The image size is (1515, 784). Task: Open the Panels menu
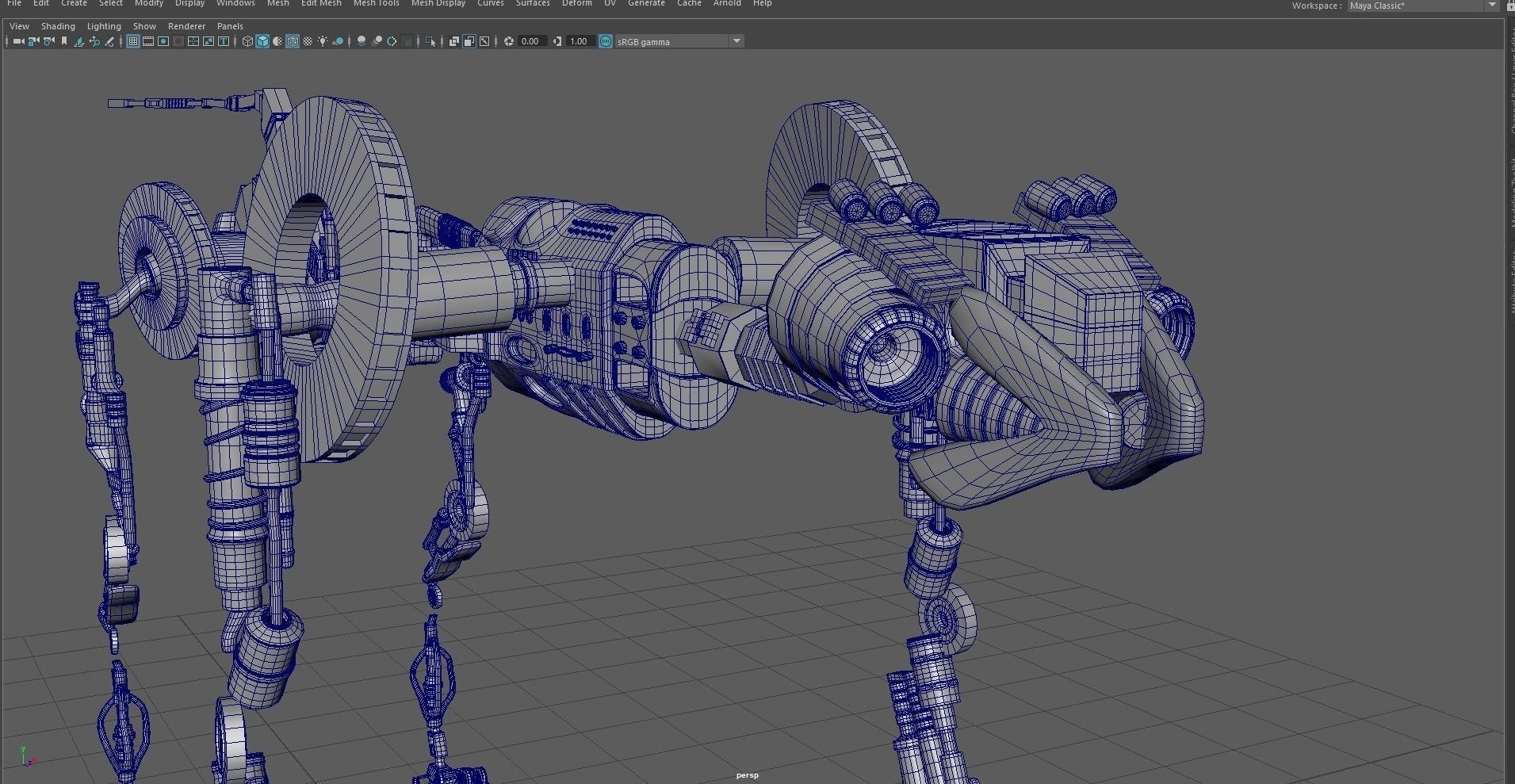230,26
